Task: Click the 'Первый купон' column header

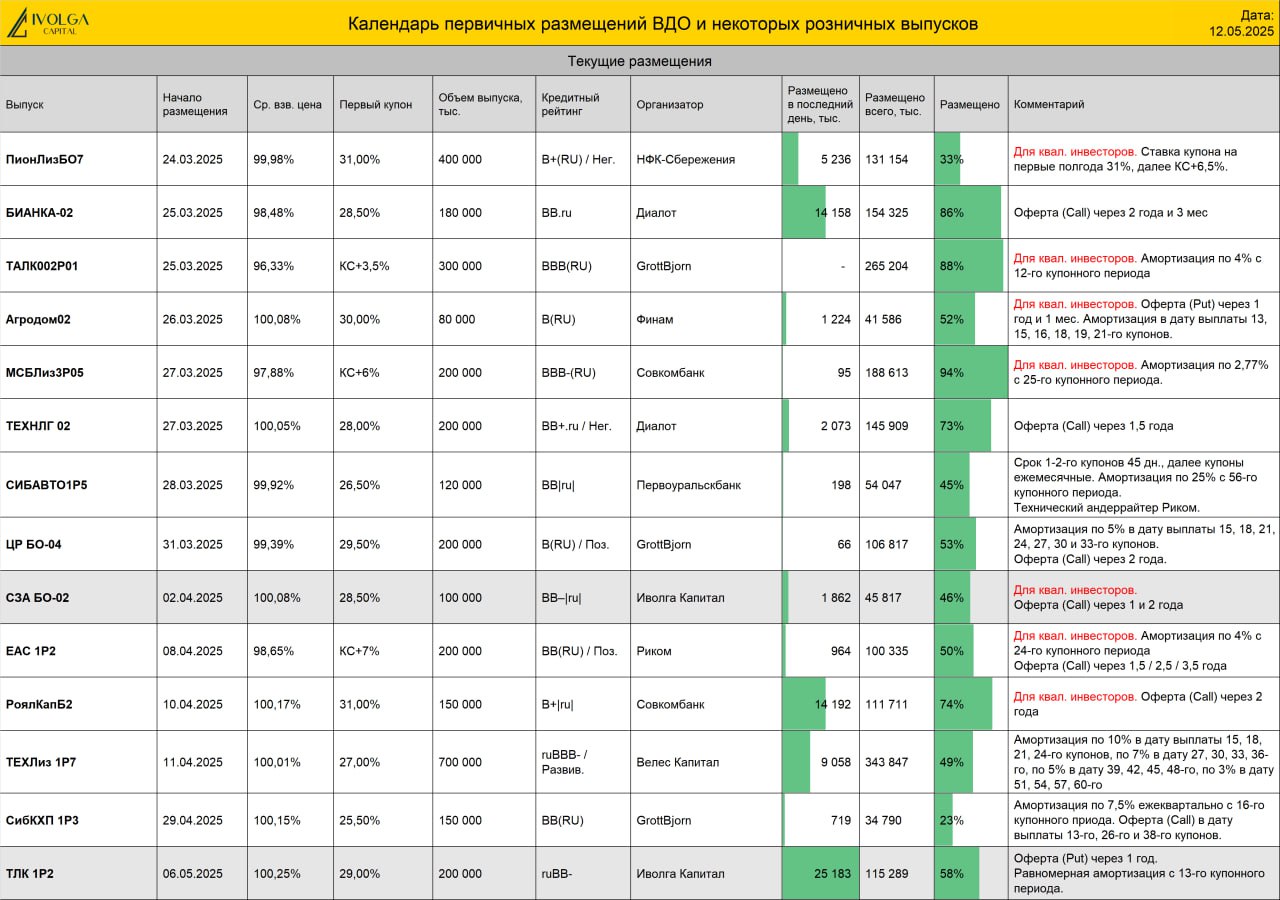Action: click(x=376, y=104)
